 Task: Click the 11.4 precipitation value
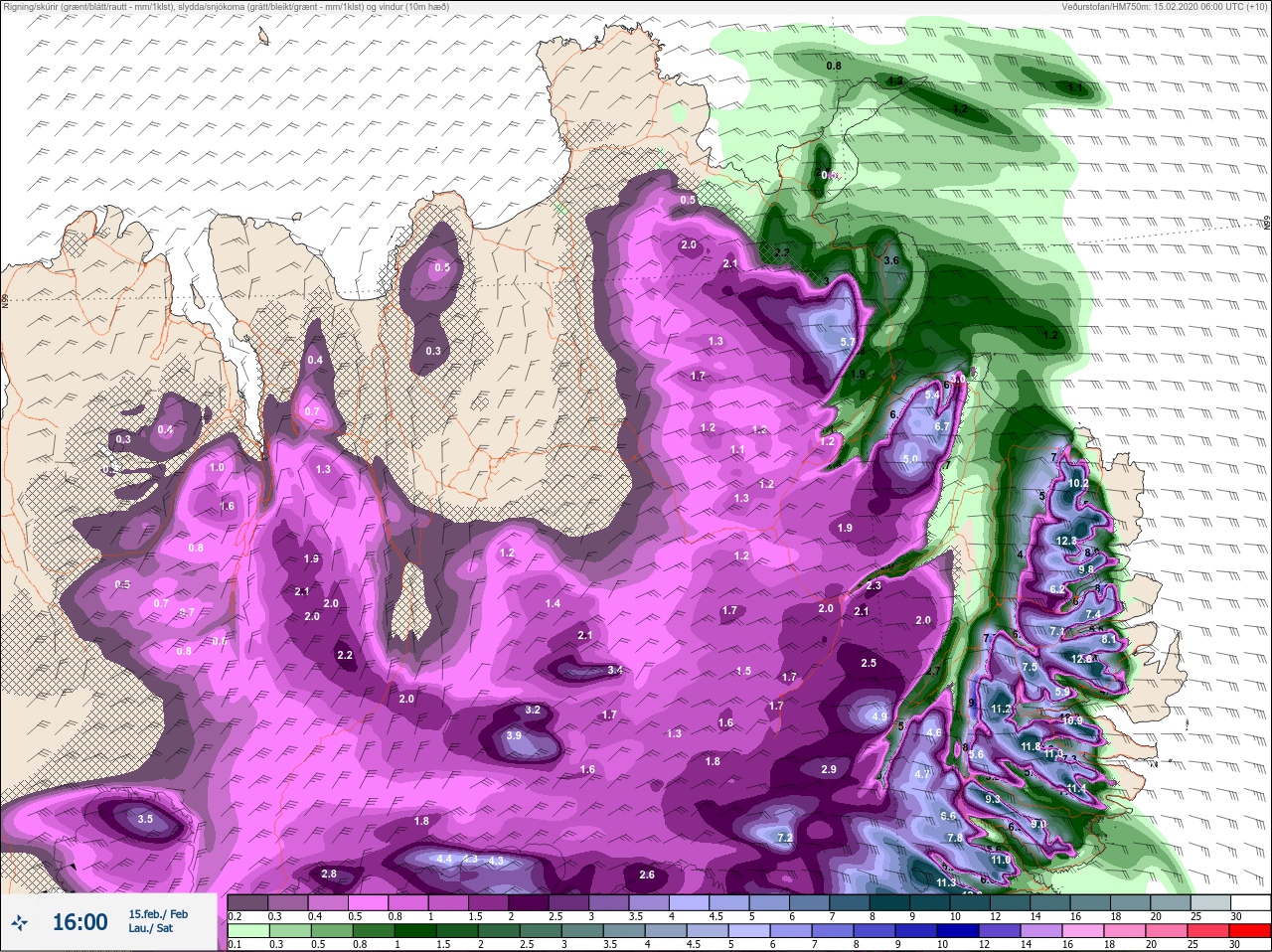click(x=1076, y=789)
